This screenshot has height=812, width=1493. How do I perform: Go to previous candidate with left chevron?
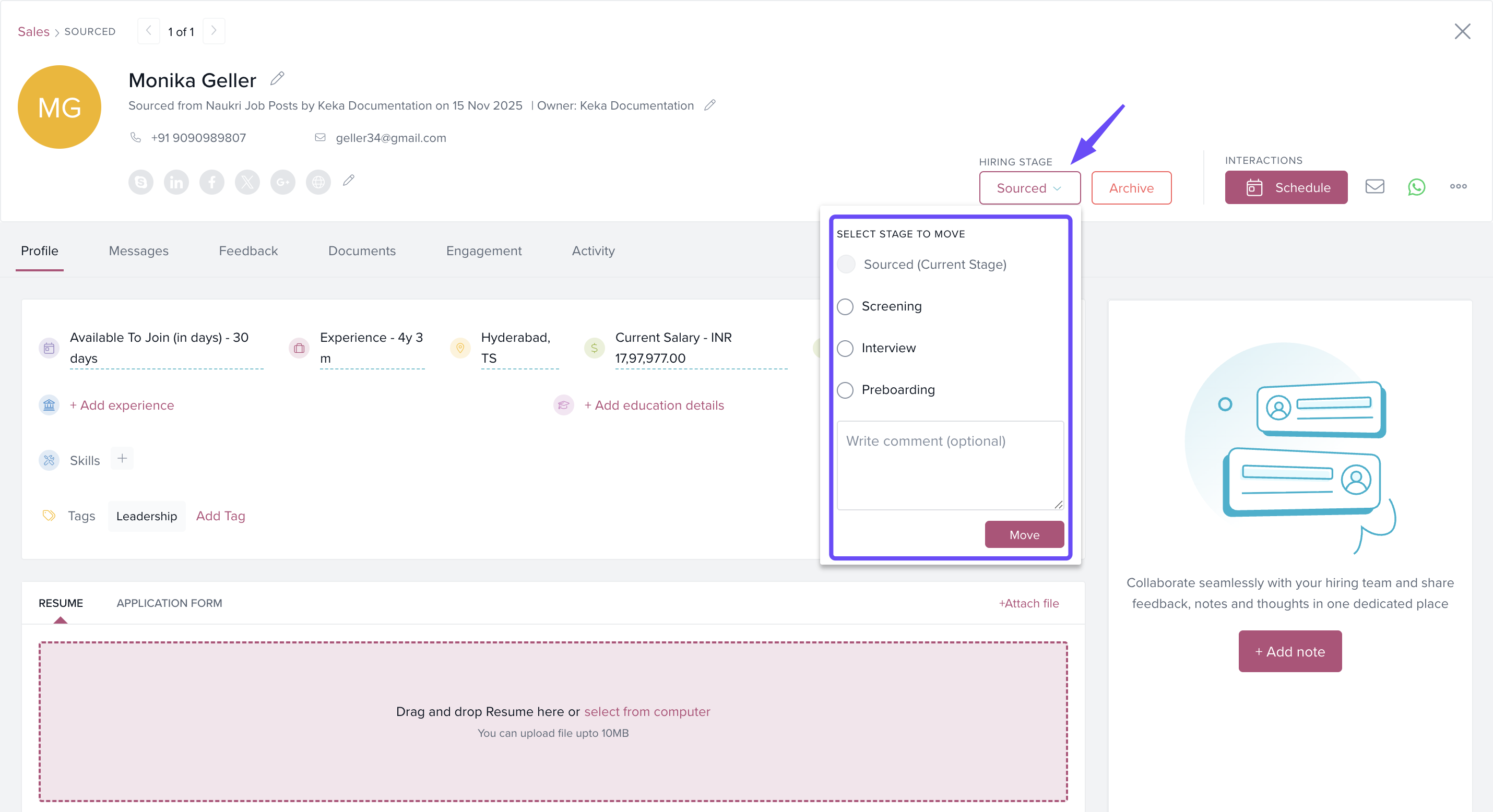(x=148, y=31)
